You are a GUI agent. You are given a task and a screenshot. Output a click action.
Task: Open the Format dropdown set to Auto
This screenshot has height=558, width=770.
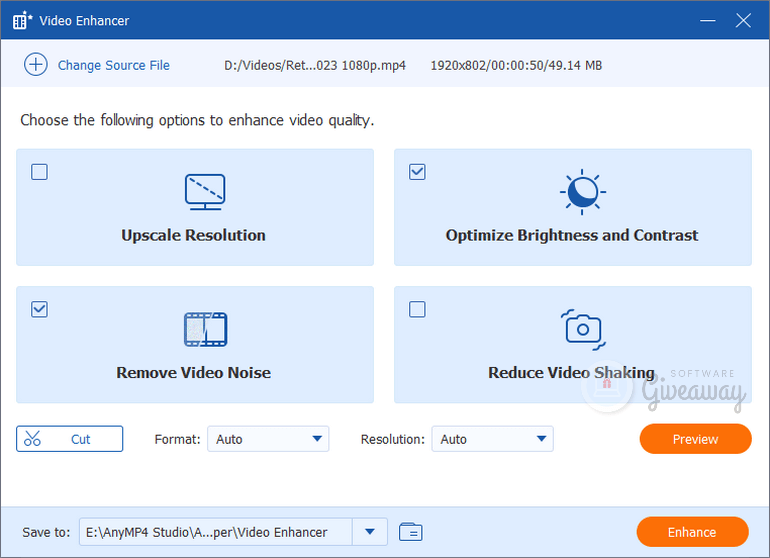[x=268, y=439]
